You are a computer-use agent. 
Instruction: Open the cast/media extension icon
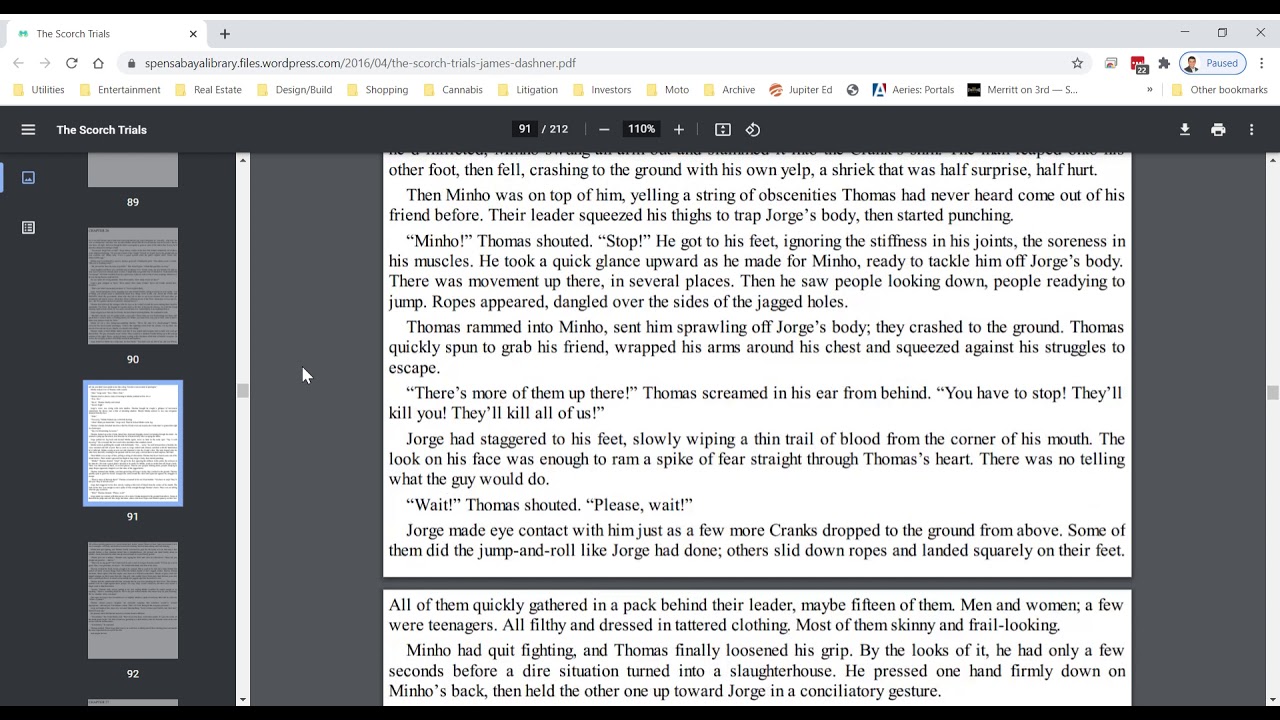pos(1111,63)
